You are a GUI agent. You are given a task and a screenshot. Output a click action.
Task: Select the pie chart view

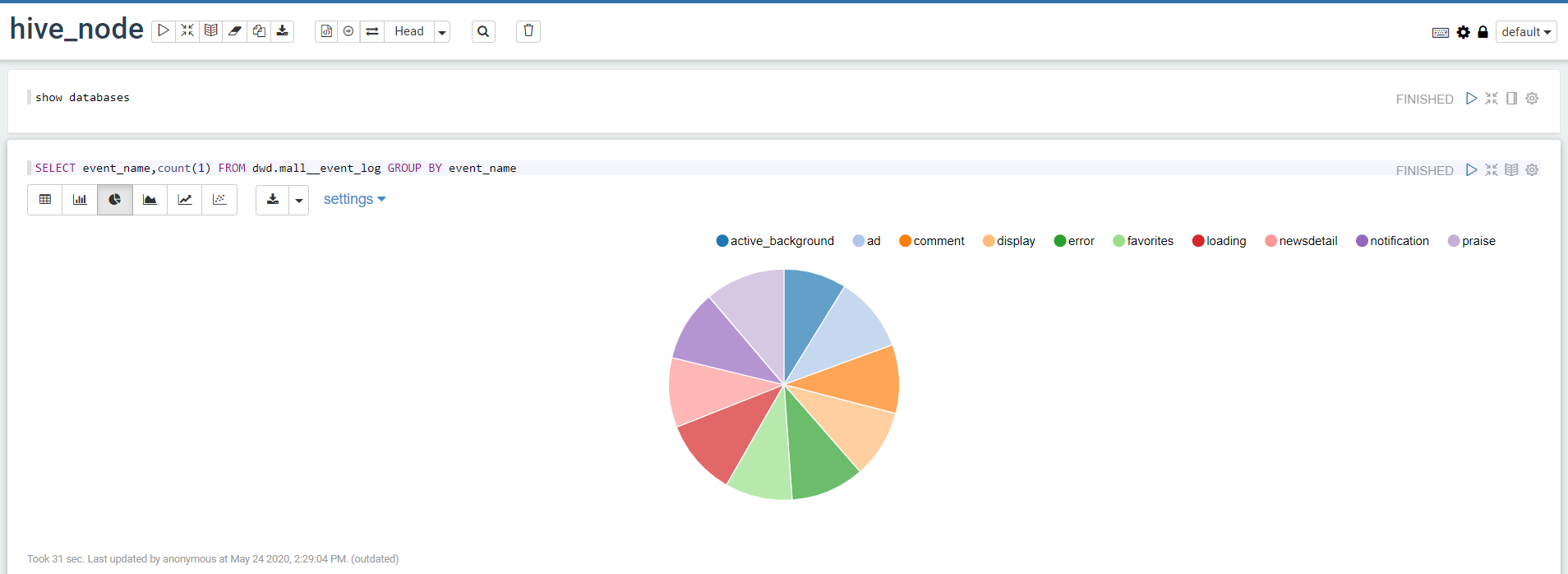[x=115, y=200]
